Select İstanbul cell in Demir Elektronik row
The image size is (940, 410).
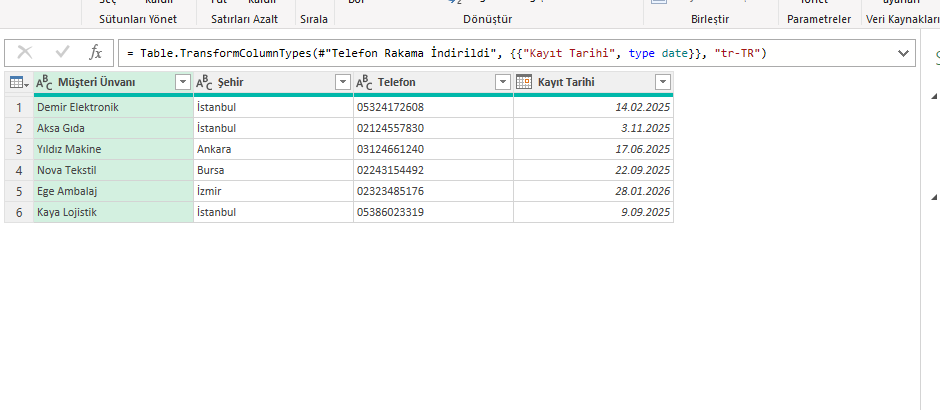(x=273, y=107)
